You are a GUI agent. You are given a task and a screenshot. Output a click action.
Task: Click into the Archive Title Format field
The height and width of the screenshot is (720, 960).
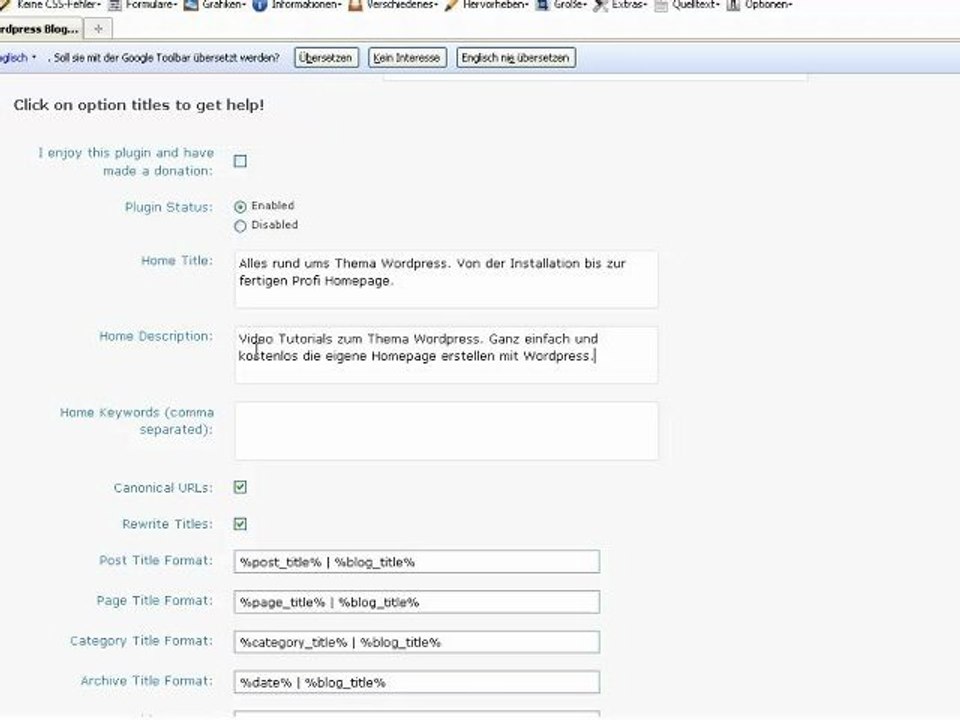coord(416,682)
